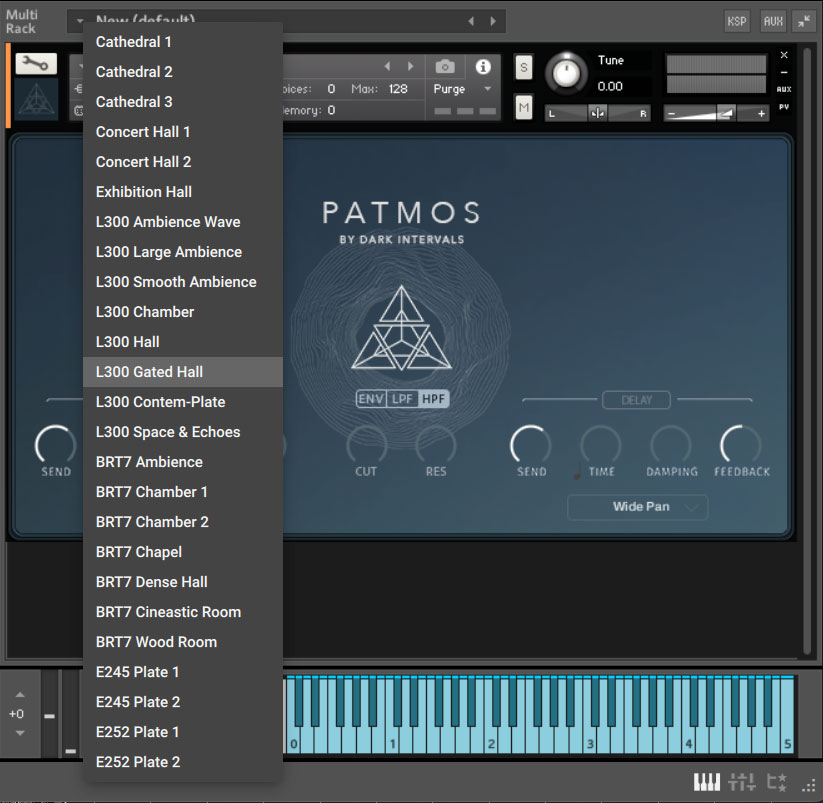The width and height of the screenshot is (823, 803).
Task: Load the next instrument with the right arrow
Action: (410, 66)
